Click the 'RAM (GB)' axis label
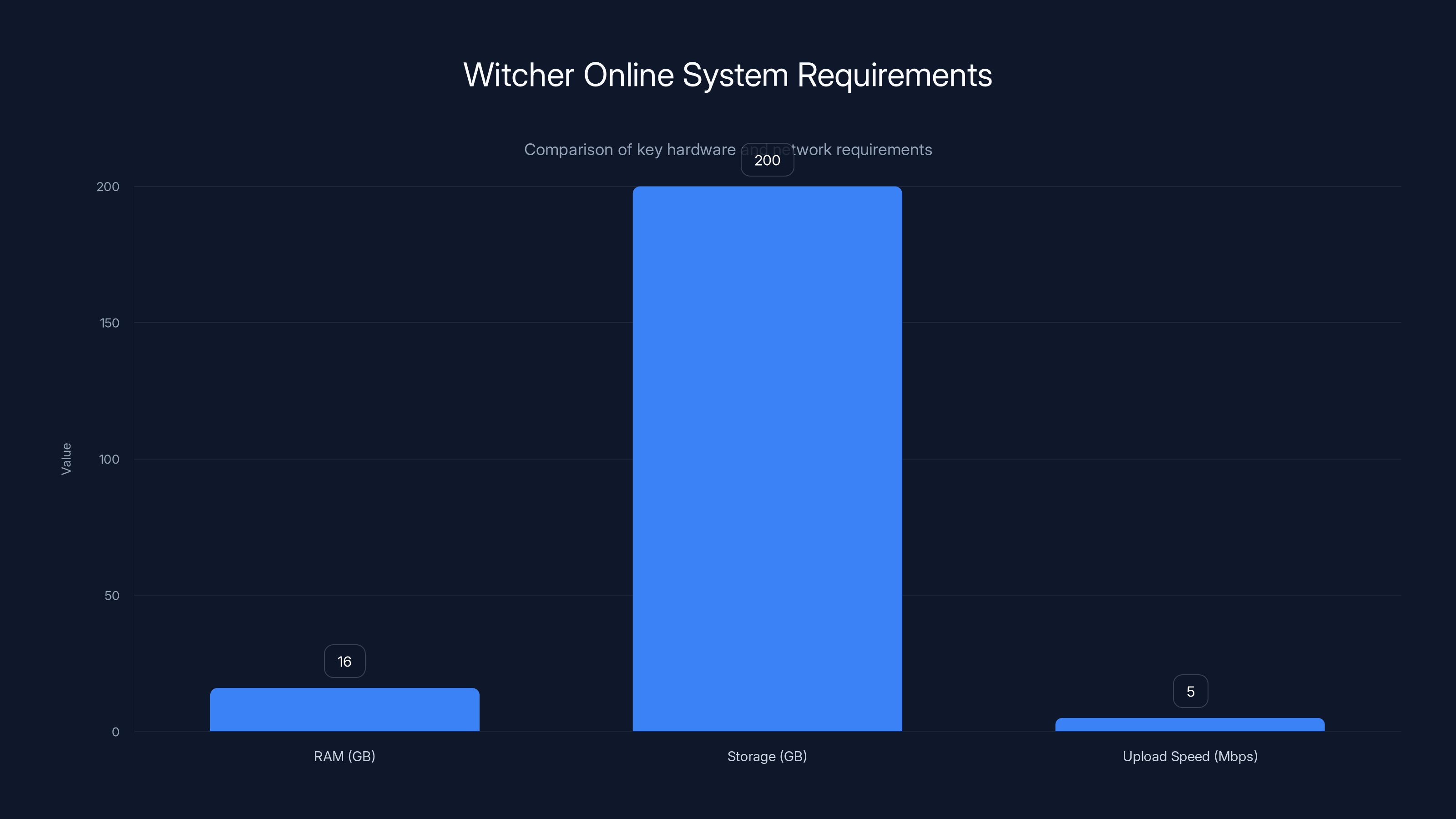Image resolution: width=1456 pixels, height=819 pixels. click(345, 756)
